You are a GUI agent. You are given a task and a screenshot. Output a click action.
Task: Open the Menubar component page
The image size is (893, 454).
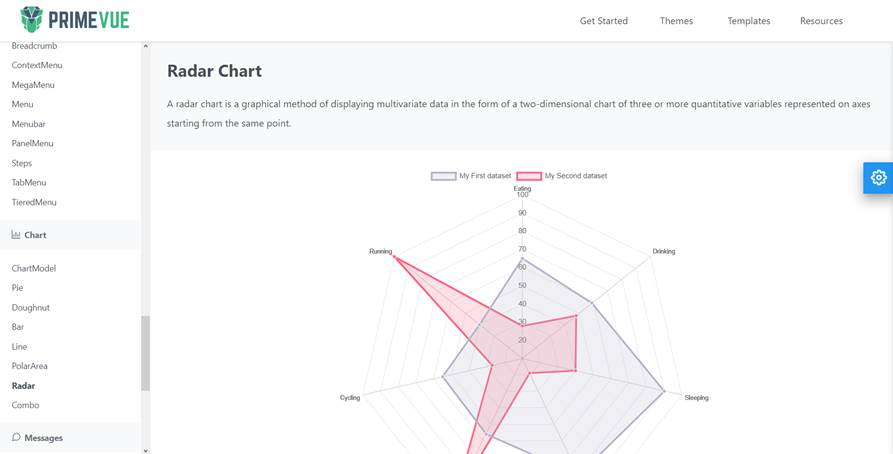click(28, 124)
